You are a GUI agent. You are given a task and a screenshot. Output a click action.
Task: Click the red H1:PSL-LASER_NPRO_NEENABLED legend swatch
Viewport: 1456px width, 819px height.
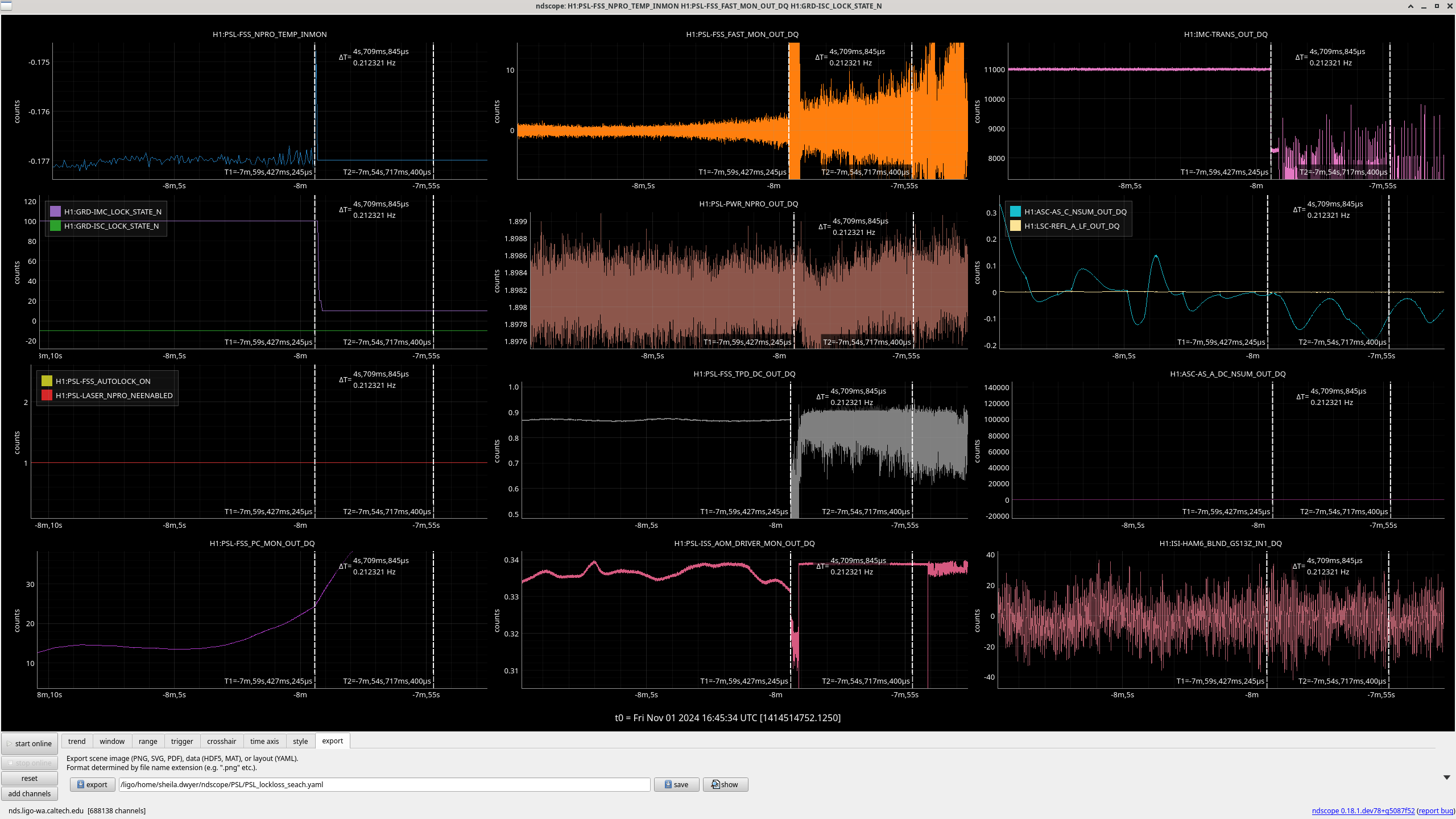coord(47,395)
